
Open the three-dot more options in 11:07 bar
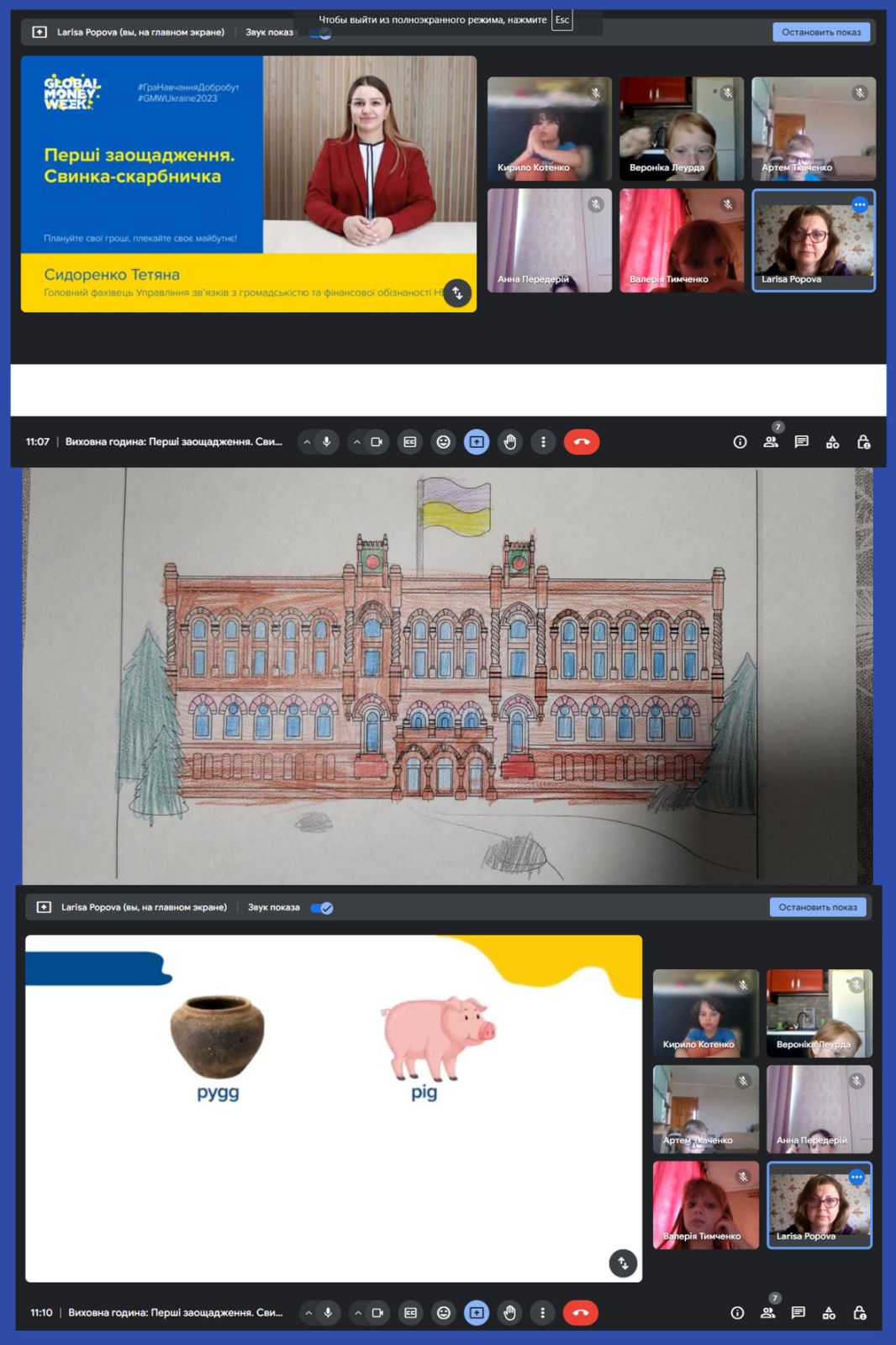click(x=543, y=442)
